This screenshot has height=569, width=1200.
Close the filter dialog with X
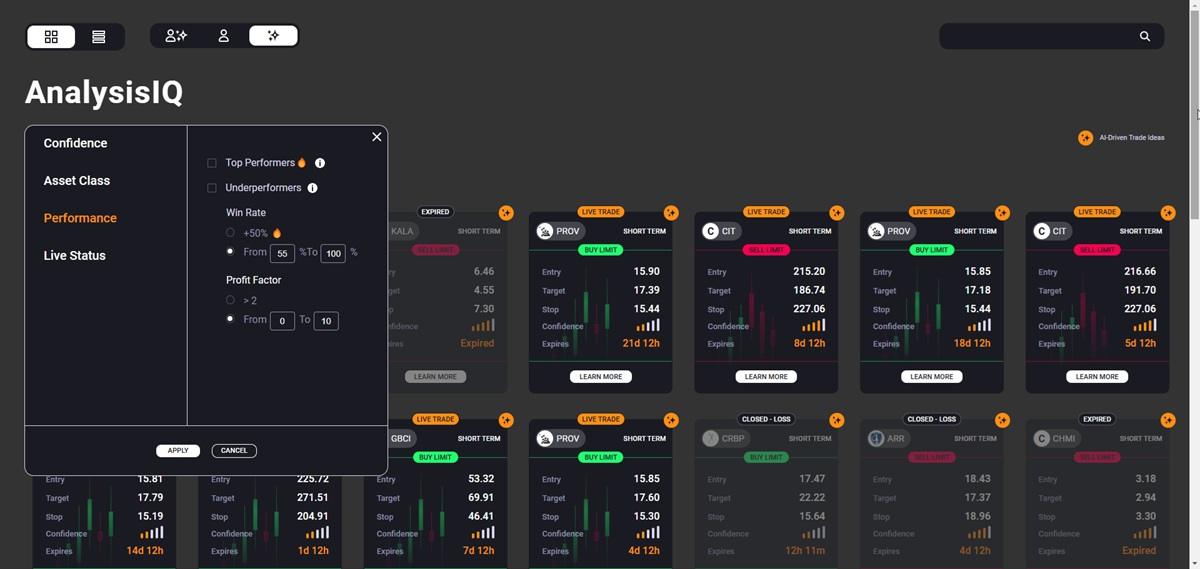point(377,137)
